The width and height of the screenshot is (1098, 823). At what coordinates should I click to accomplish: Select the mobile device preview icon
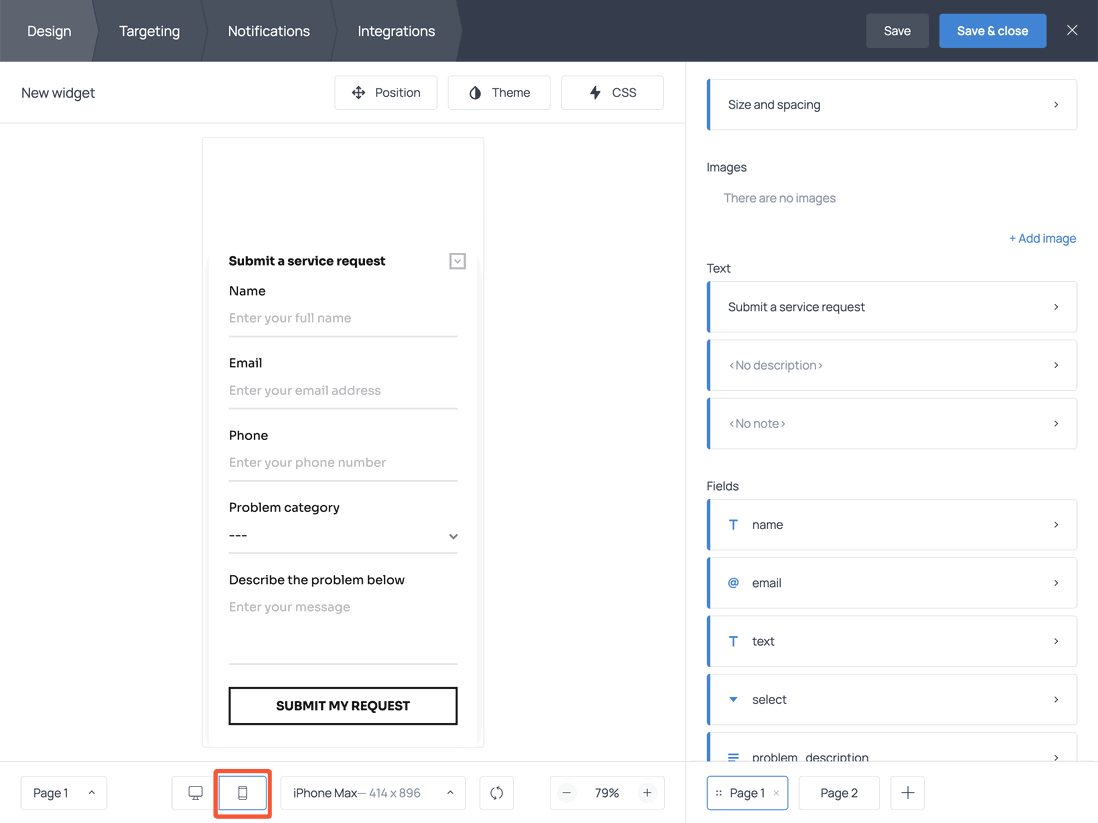(242, 792)
